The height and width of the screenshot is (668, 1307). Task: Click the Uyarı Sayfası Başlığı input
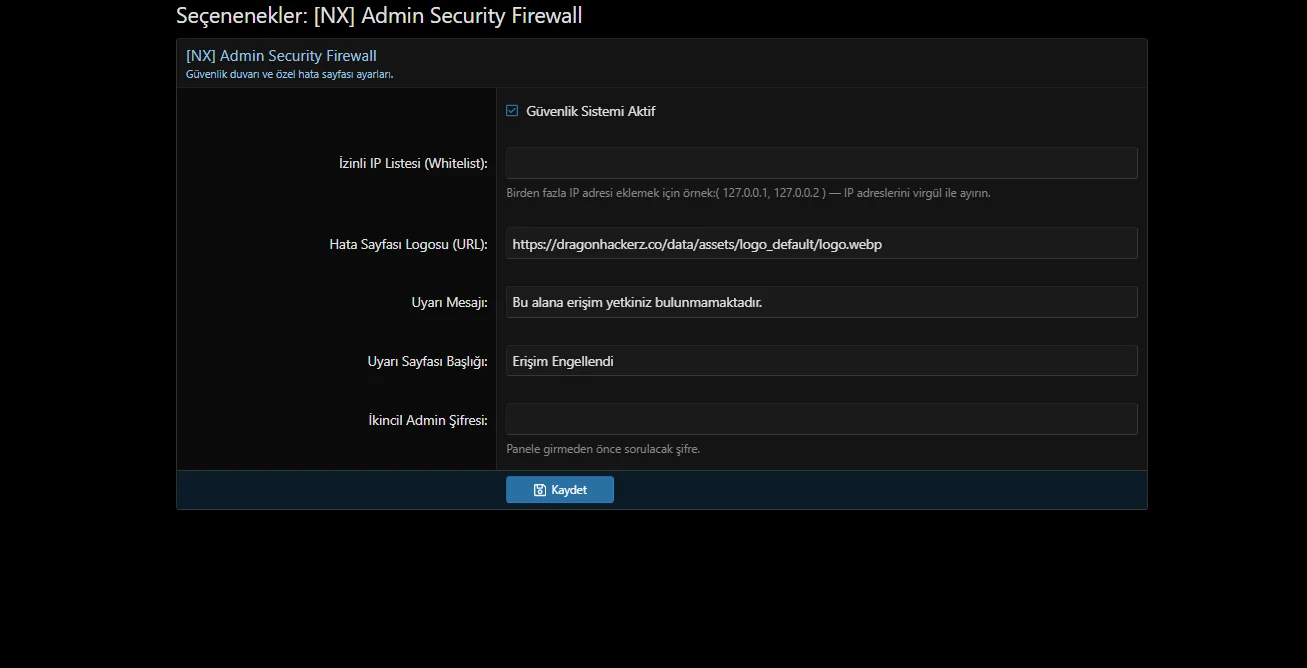click(821, 361)
